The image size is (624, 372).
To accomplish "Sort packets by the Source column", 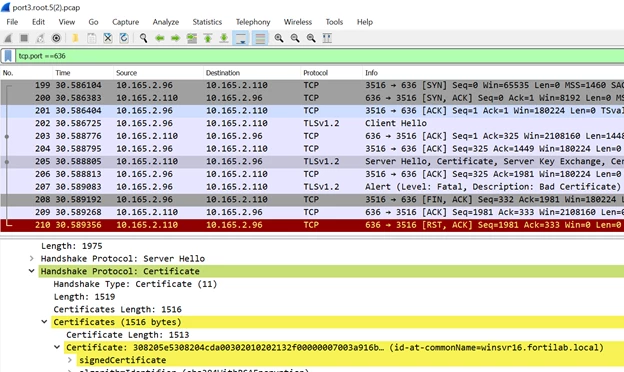I will [x=158, y=73].
